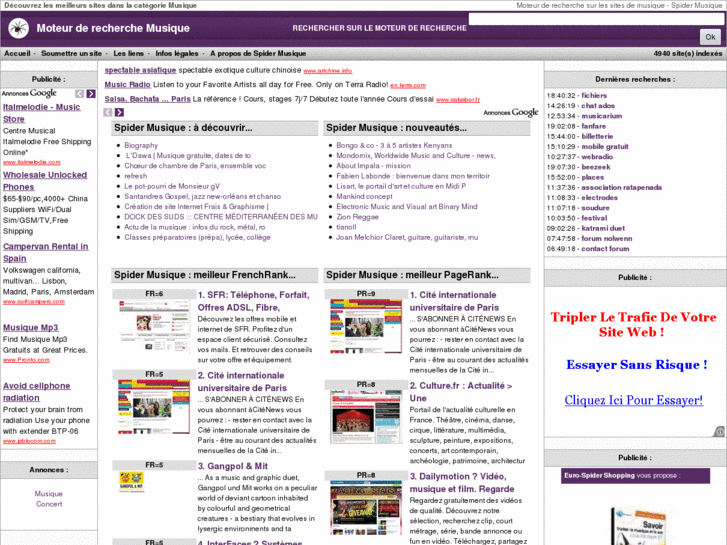Open Infos légales menu item
Image resolution: width=727 pixels, height=545 pixels.
tap(177, 53)
